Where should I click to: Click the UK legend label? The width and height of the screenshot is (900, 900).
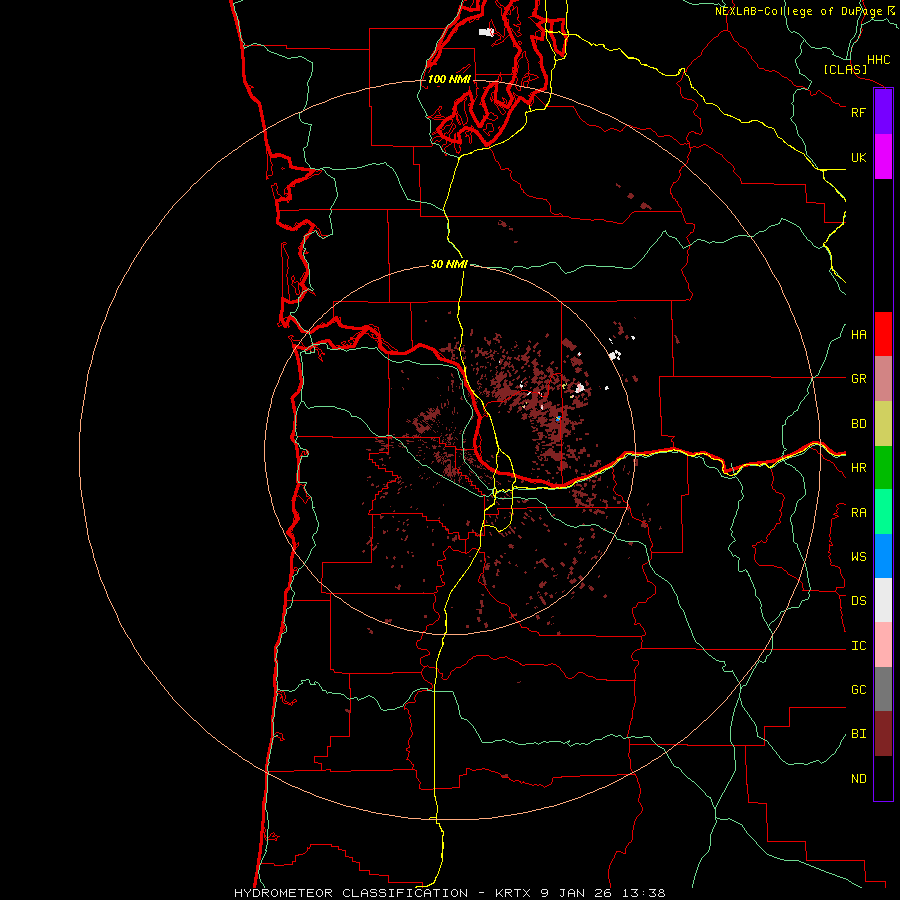point(858,157)
